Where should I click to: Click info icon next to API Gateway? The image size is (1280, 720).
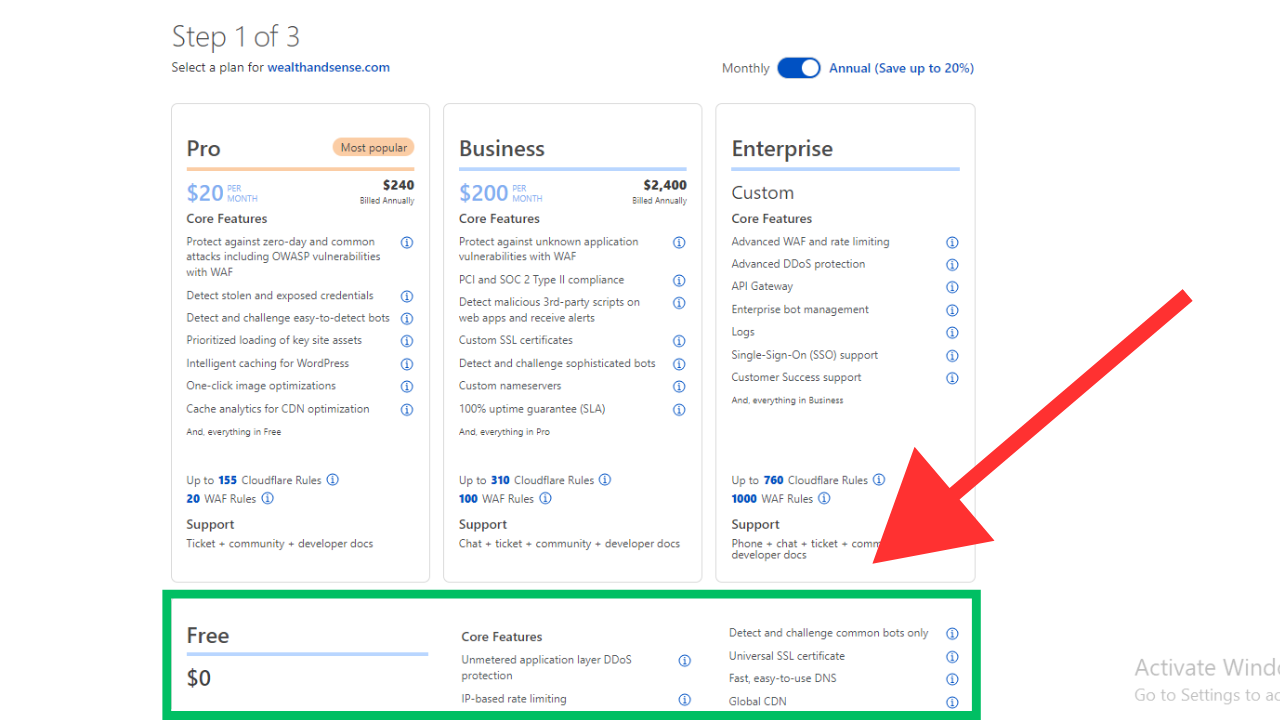[951, 287]
